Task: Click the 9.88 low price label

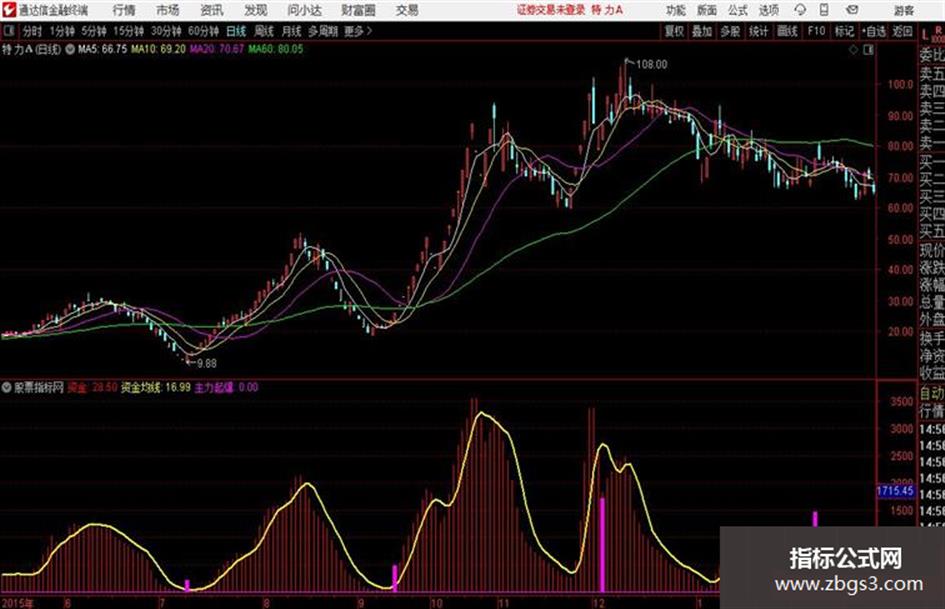Action: [207, 364]
